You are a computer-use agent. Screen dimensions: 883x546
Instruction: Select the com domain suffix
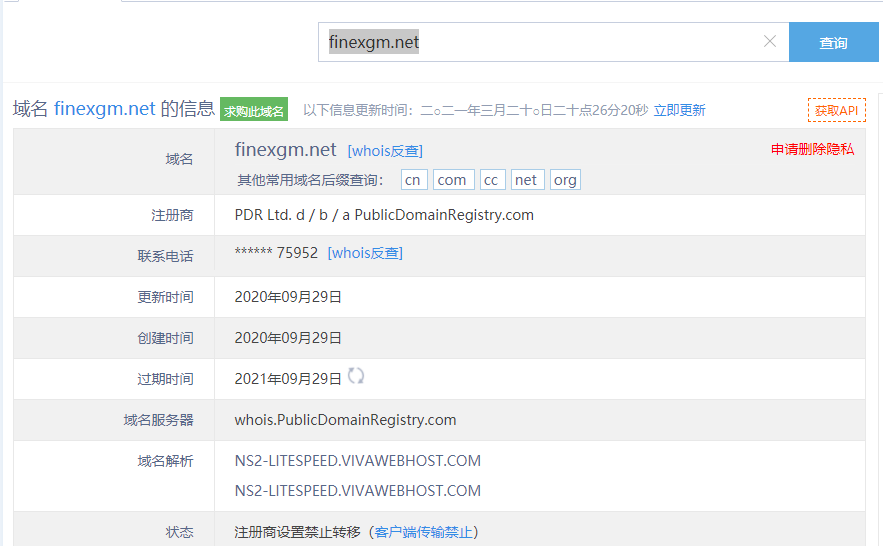pyautogui.click(x=452, y=180)
